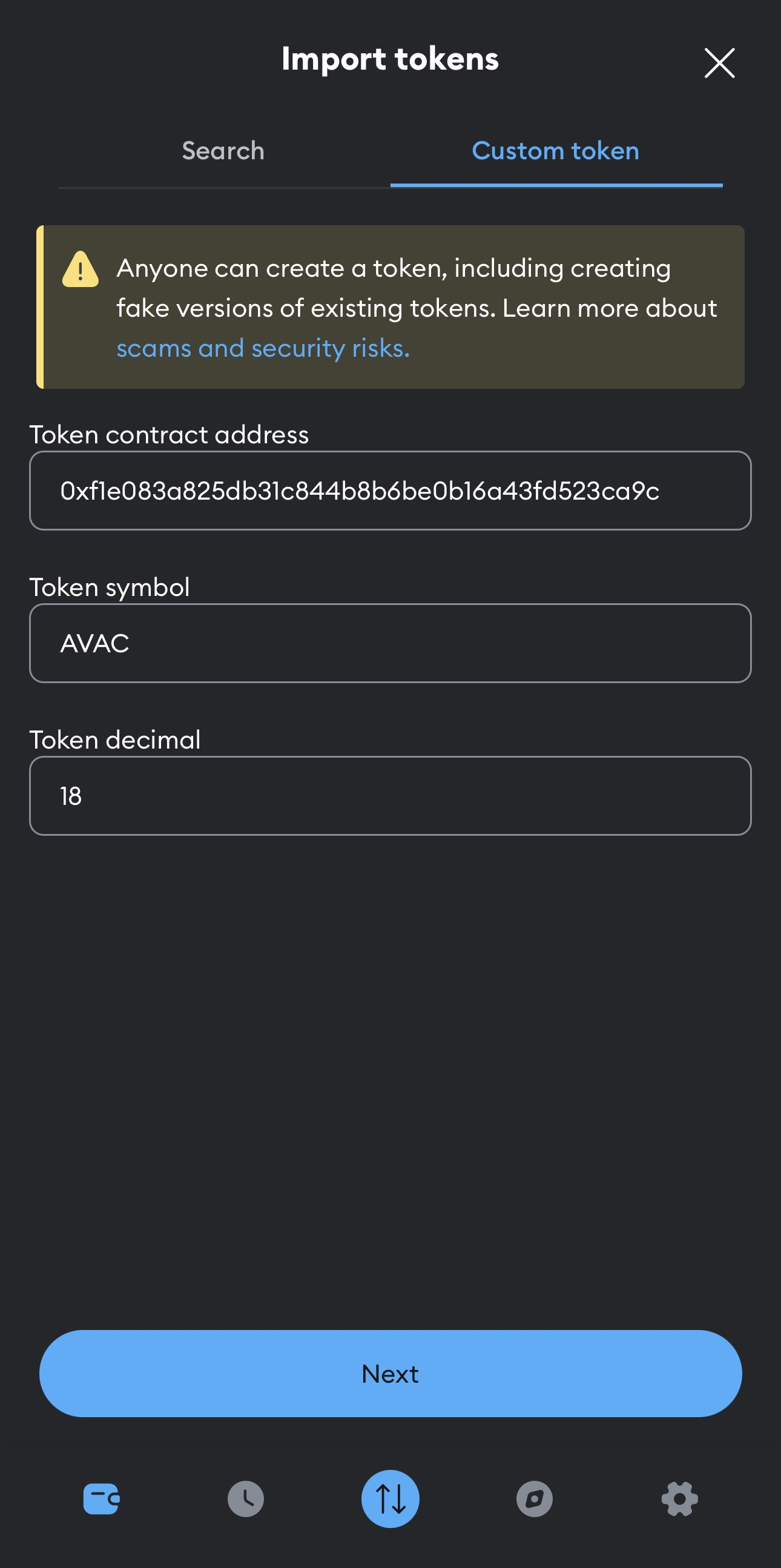The height and width of the screenshot is (1568, 781).
Task: Close the Import tokens dialog
Action: [719, 63]
